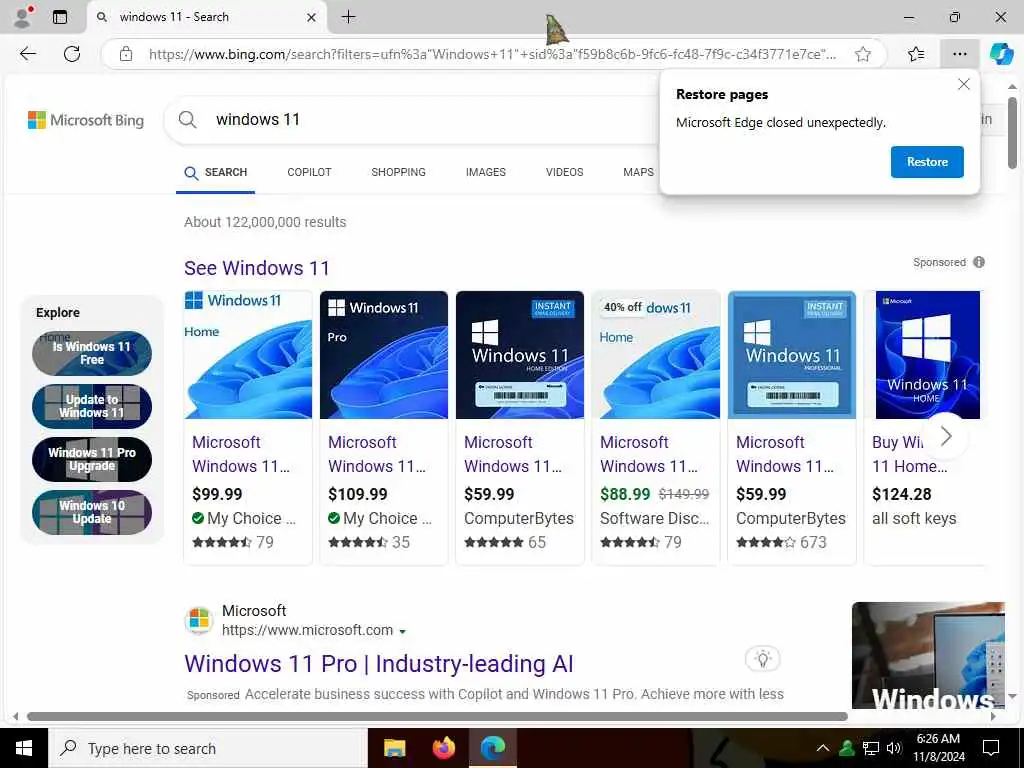
Task: Open the 40% off Windows 11 Home image
Action: [x=656, y=355]
